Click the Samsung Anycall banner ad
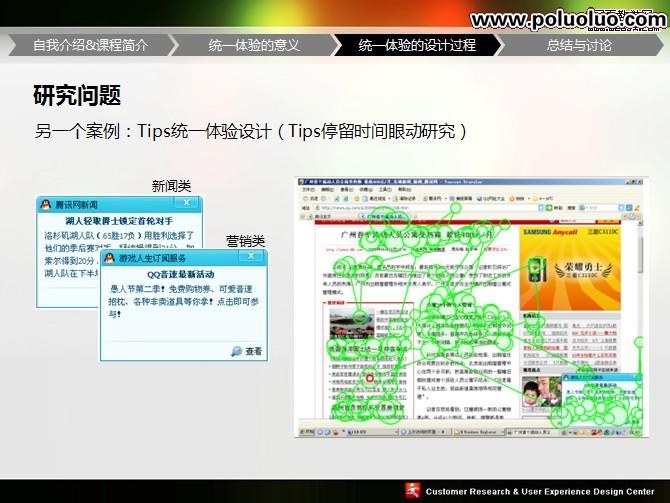The width and height of the screenshot is (670, 503). coord(570,269)
